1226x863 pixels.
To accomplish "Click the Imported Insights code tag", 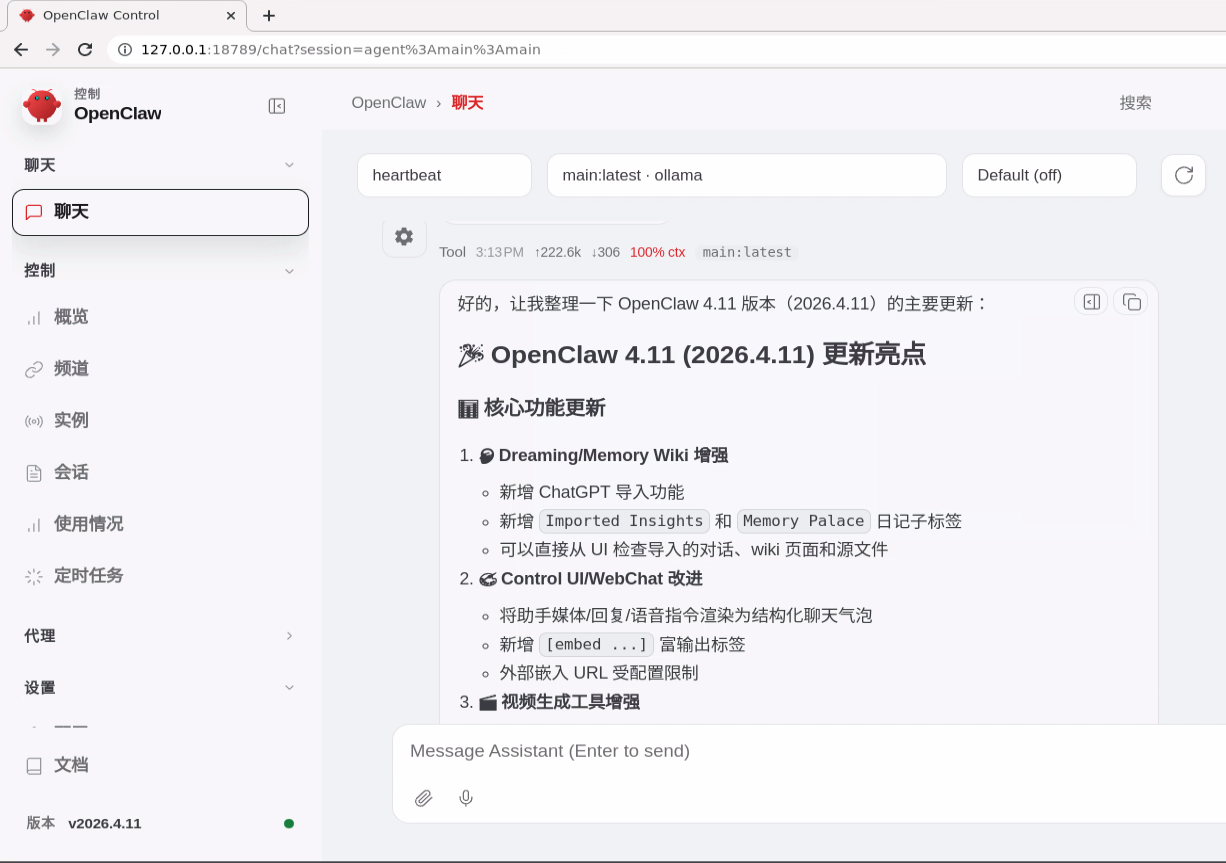I will tap(624, 521).
